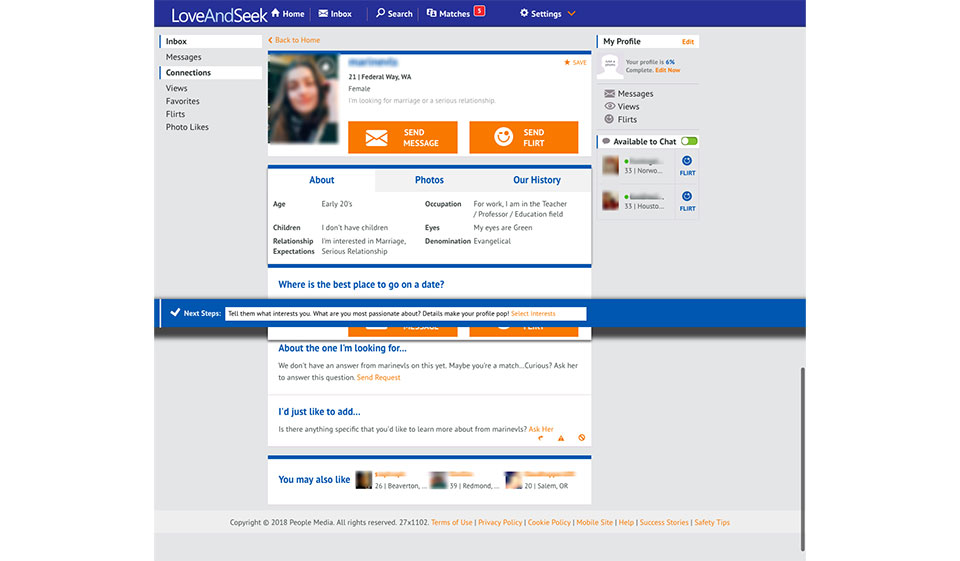Click the blurred main profile photo
The width and height of the screenshot is (960, 561).
click(x=303, y=99)
